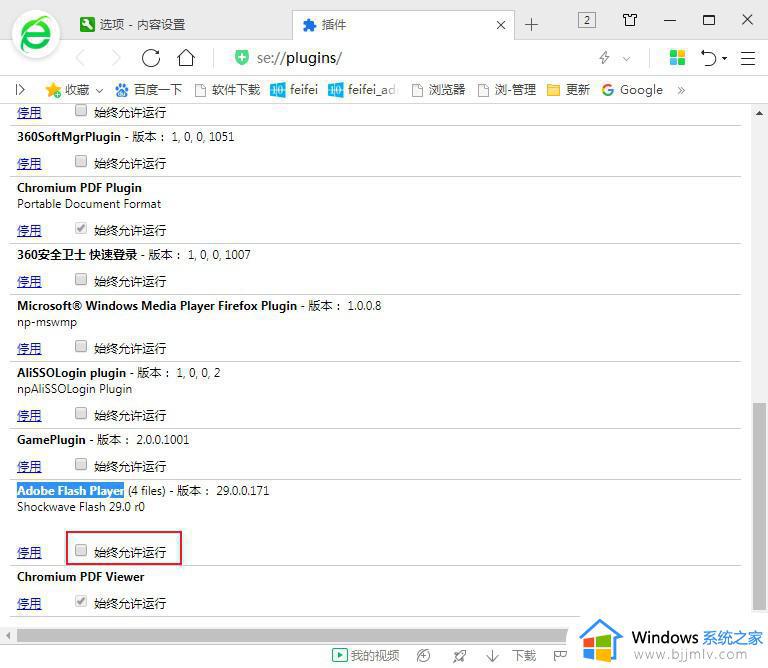
Task: Click the Adobe Flash Player heading text
Action: [71, 490]
